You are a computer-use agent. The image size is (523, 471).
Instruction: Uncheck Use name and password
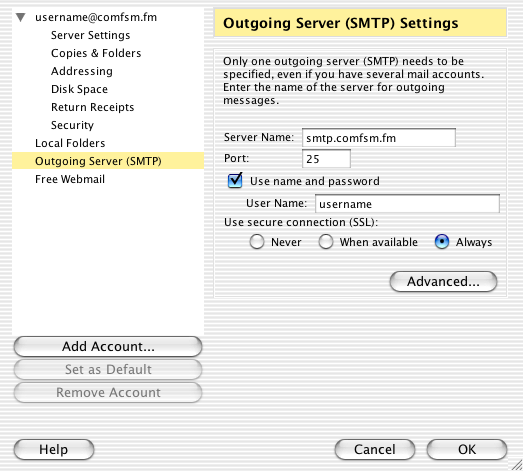[x=235, y=181]
